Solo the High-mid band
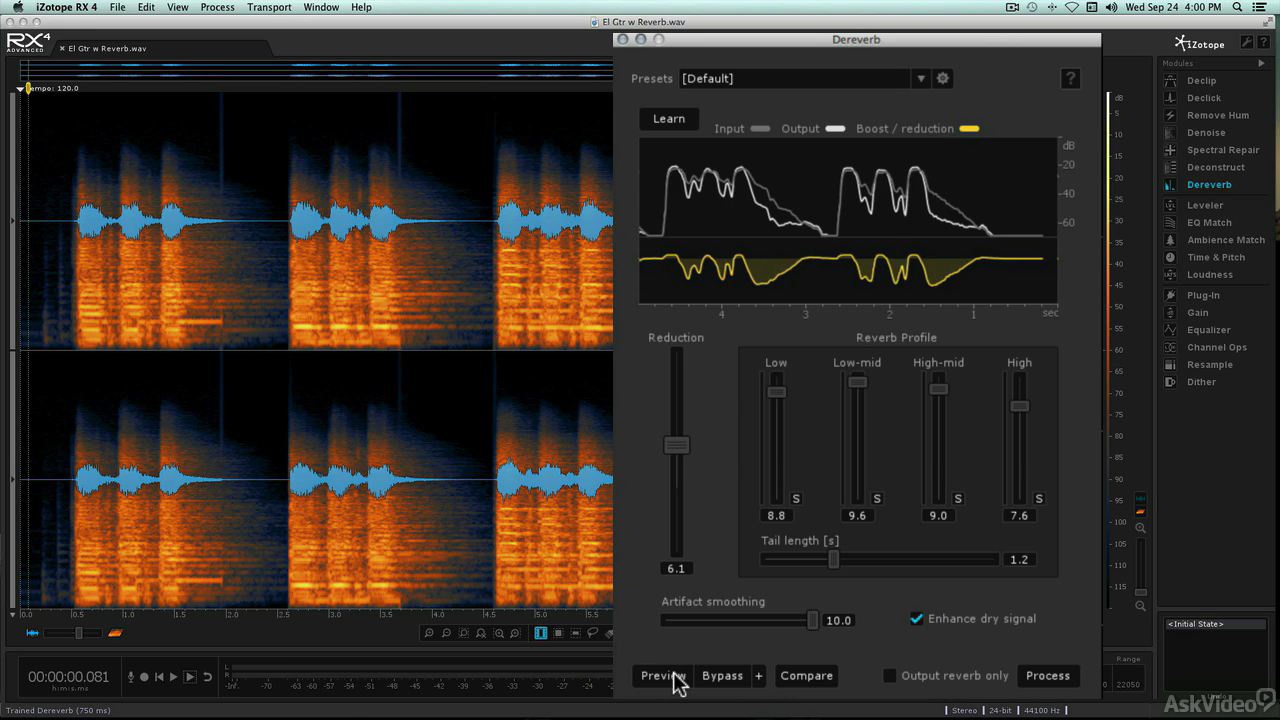 tap(958, 498)
